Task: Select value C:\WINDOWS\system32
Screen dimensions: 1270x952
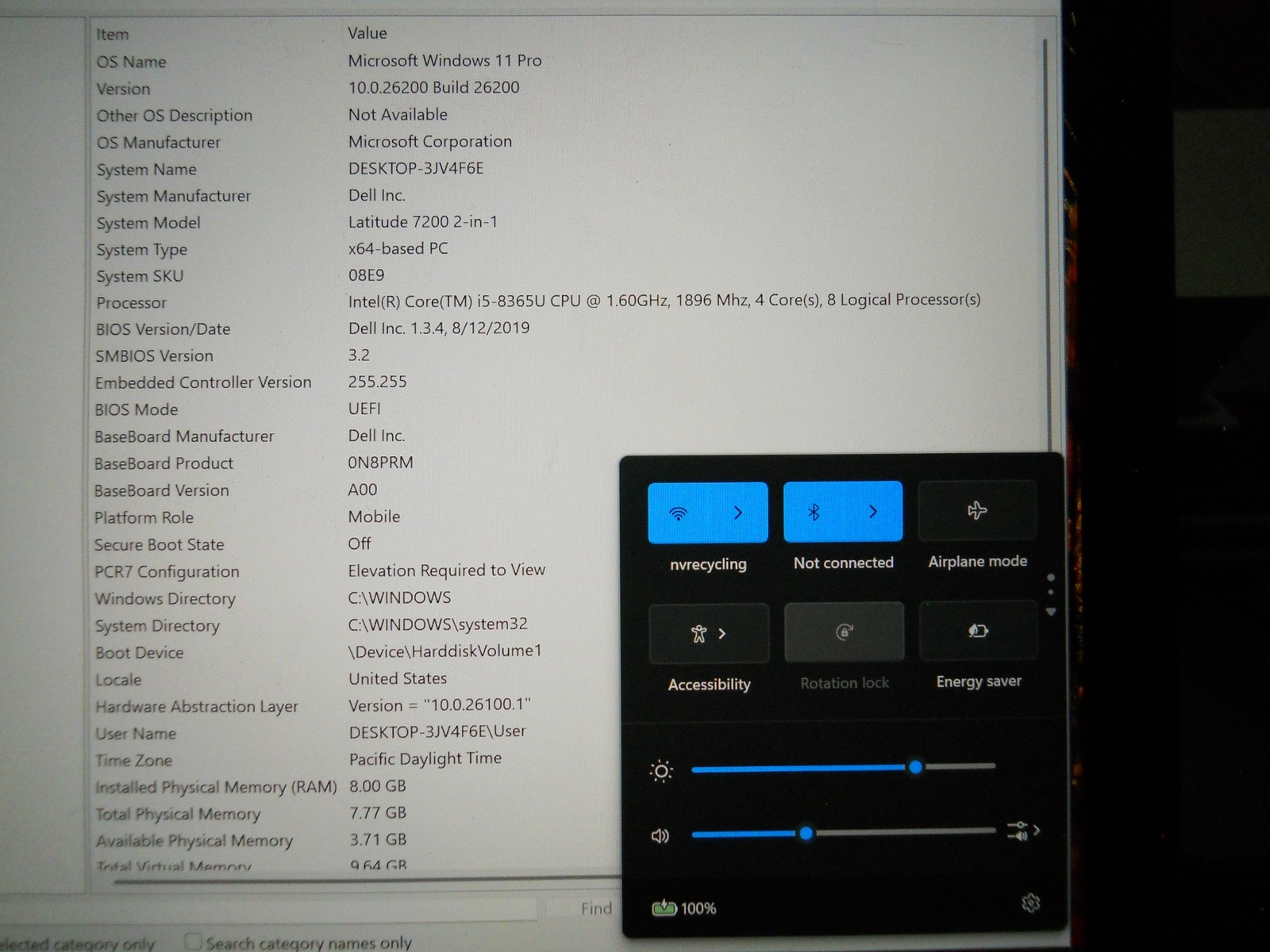Action: 438,624
